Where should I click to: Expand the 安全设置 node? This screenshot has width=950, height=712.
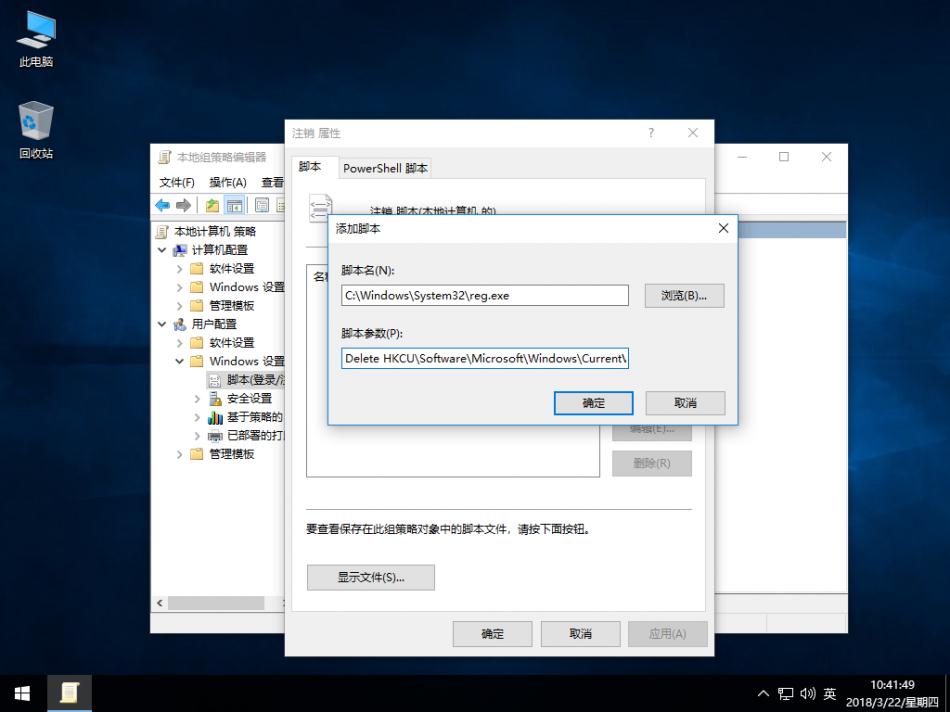coord(197,399)
